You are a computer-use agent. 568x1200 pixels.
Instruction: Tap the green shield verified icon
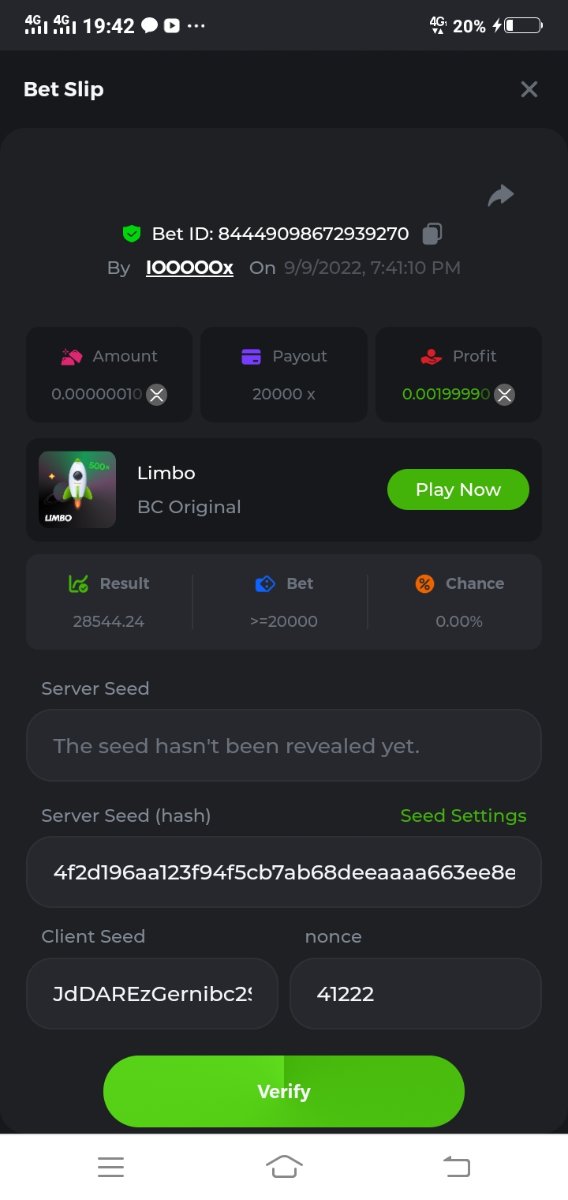(131, 234)
